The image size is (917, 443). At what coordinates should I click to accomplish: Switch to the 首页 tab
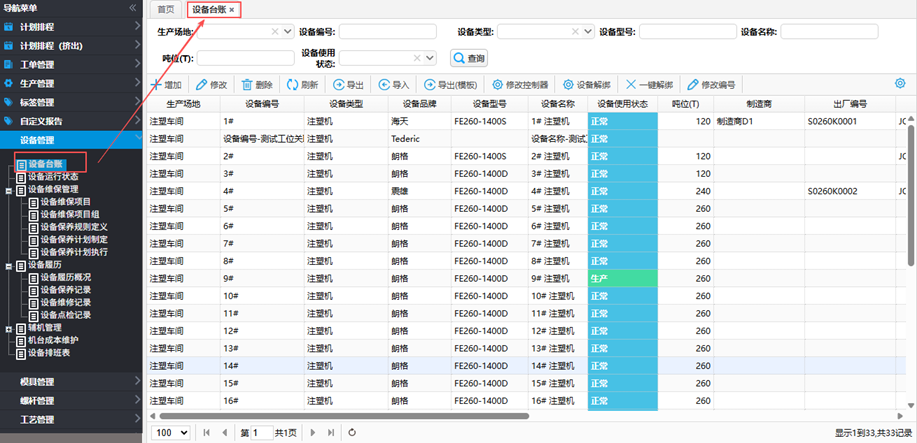click(166, 9)
